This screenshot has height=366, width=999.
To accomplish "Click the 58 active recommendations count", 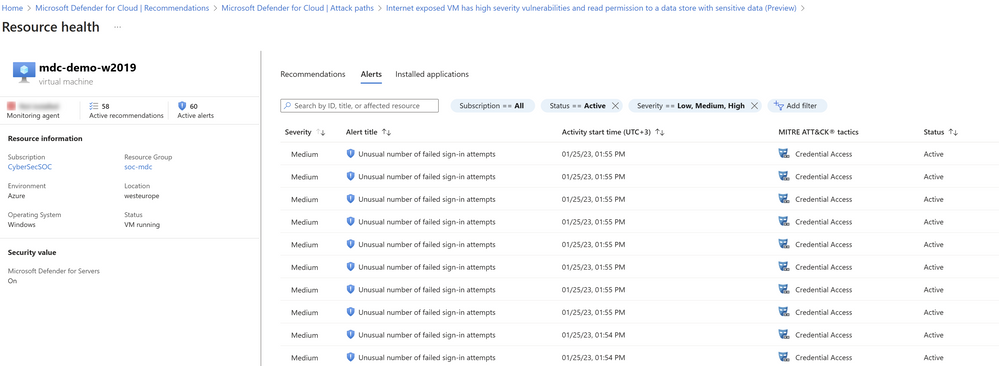I will [106, 106].
